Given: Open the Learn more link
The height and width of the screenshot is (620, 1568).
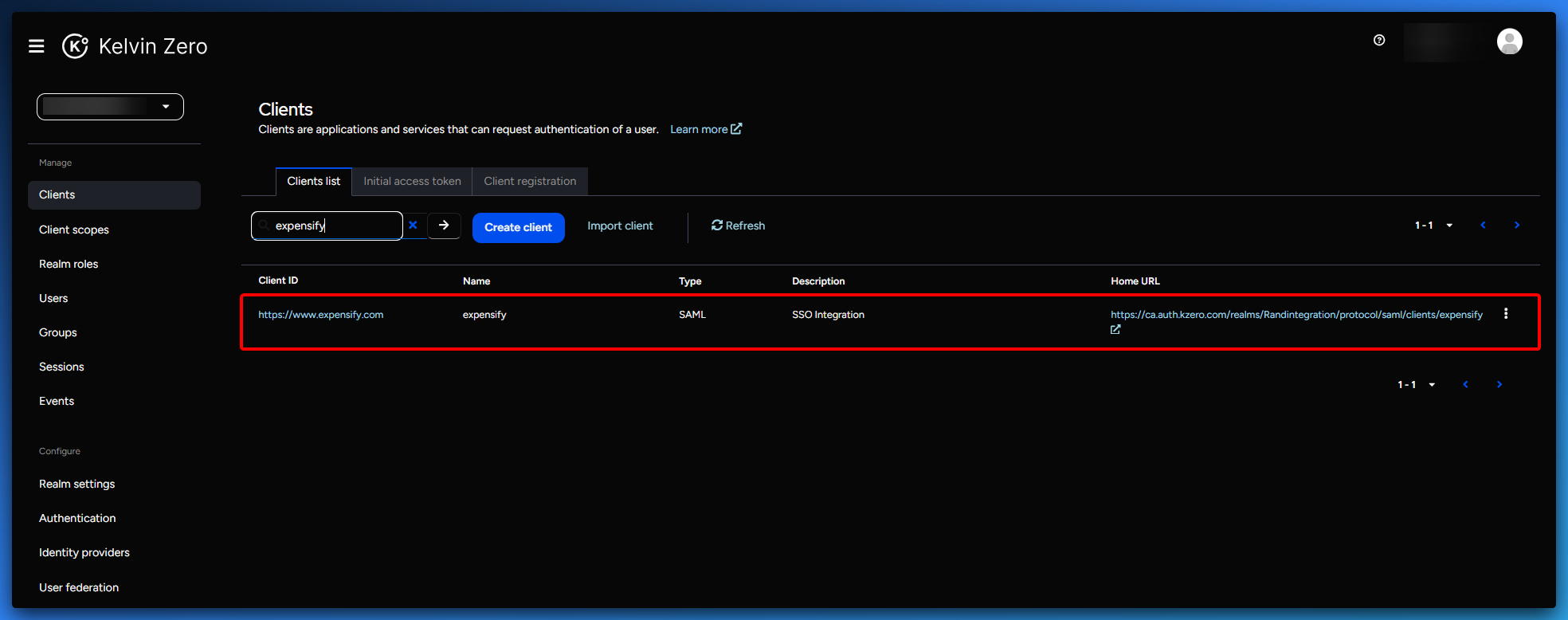Looking at the screenshot, I should (706, 129).
